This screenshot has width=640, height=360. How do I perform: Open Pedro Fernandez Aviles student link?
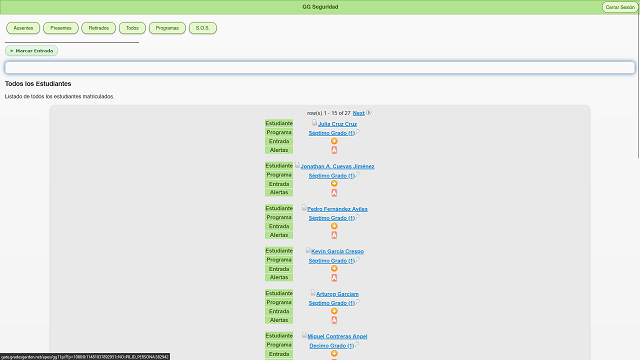coord(338,209)
